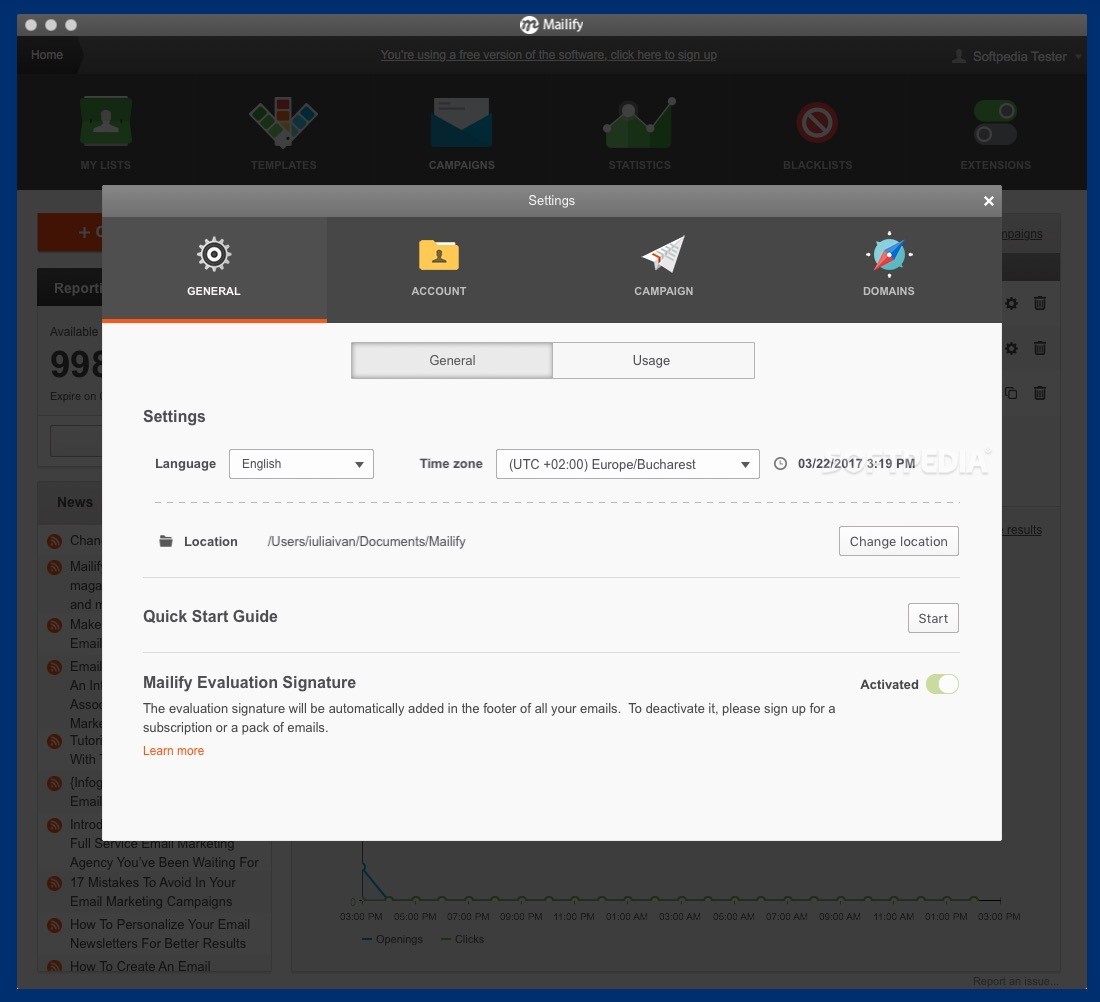Click the orange create button behind dialog
The image size is (1100, 1002).
point(69,232)
